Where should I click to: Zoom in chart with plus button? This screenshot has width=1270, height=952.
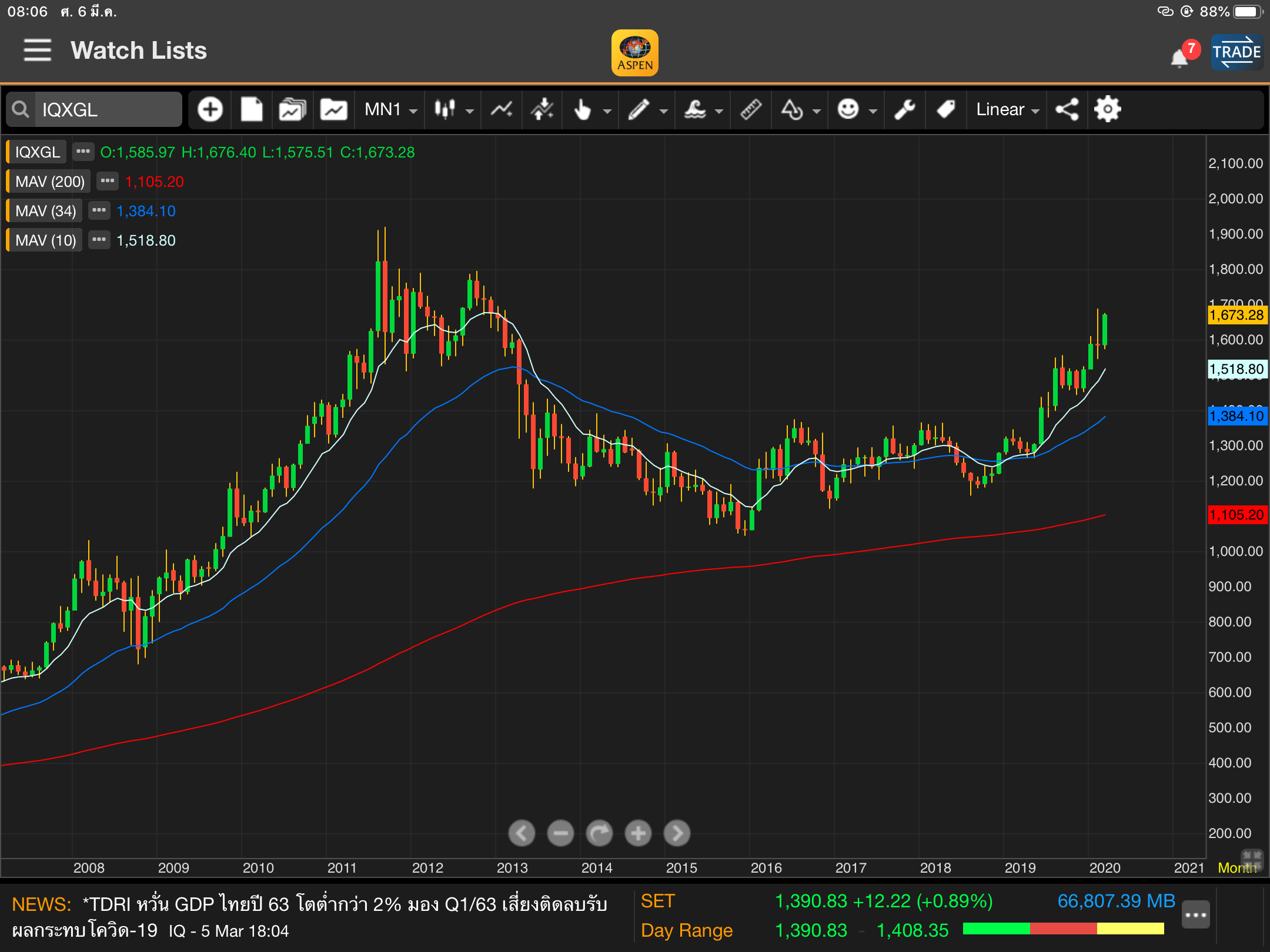[638, 833]
